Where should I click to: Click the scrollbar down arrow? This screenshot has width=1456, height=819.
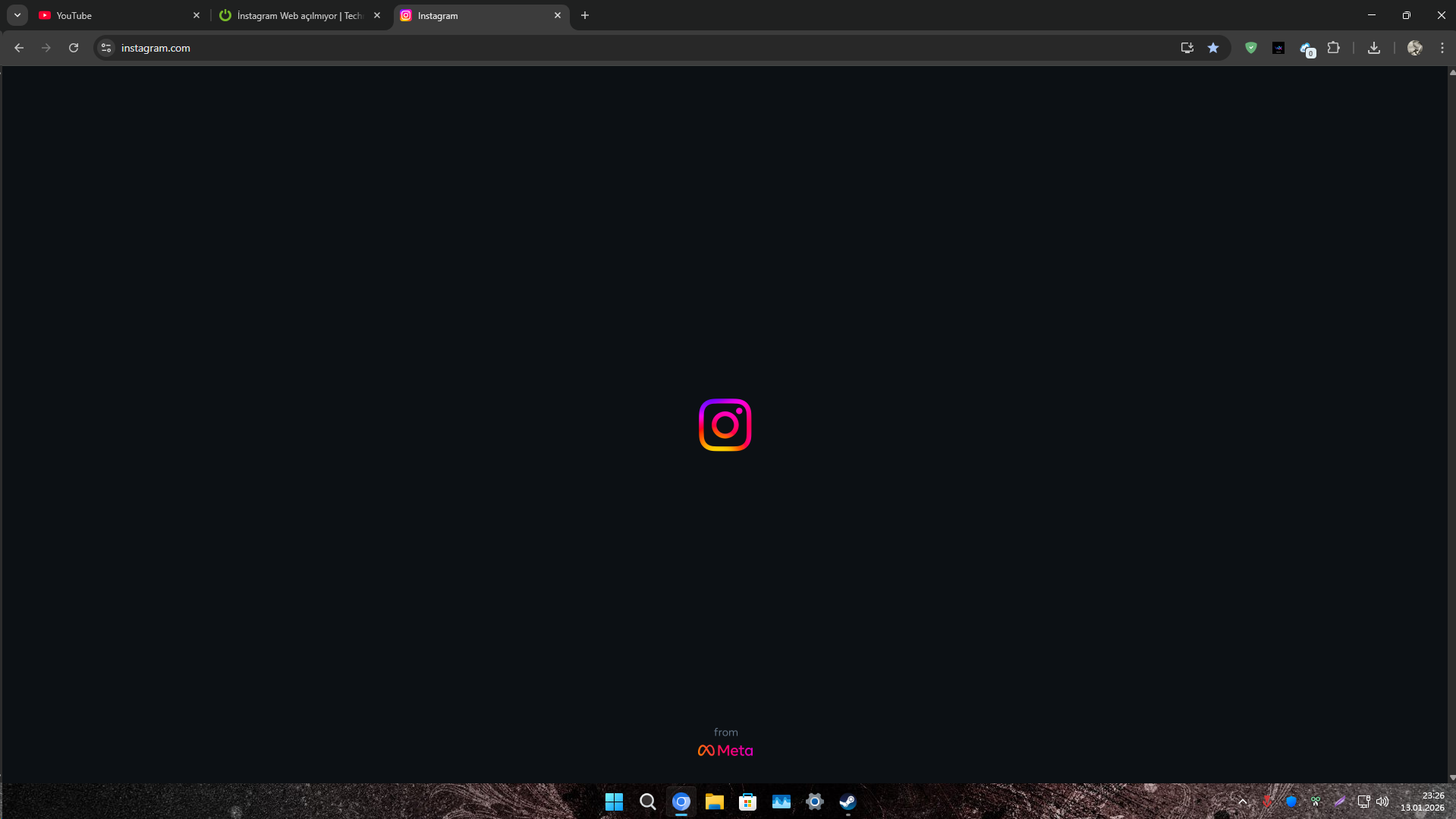click(x=1452, y=777)
